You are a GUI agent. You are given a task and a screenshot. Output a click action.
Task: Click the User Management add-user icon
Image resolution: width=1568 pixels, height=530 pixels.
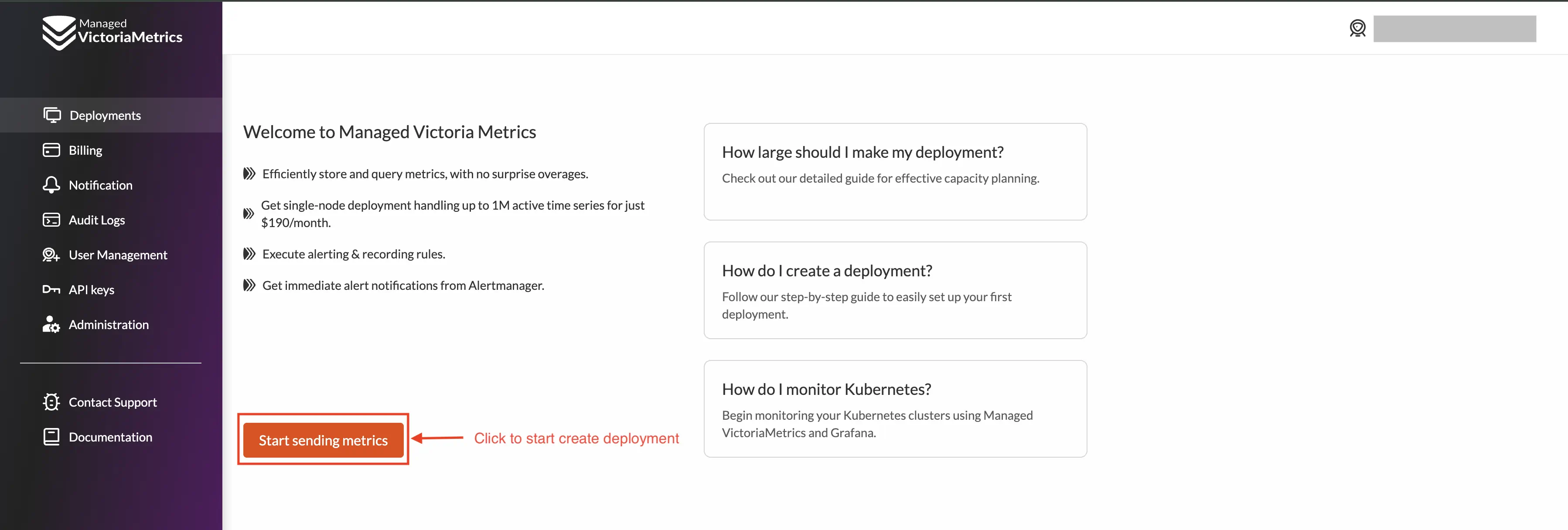tap(52, 255)
